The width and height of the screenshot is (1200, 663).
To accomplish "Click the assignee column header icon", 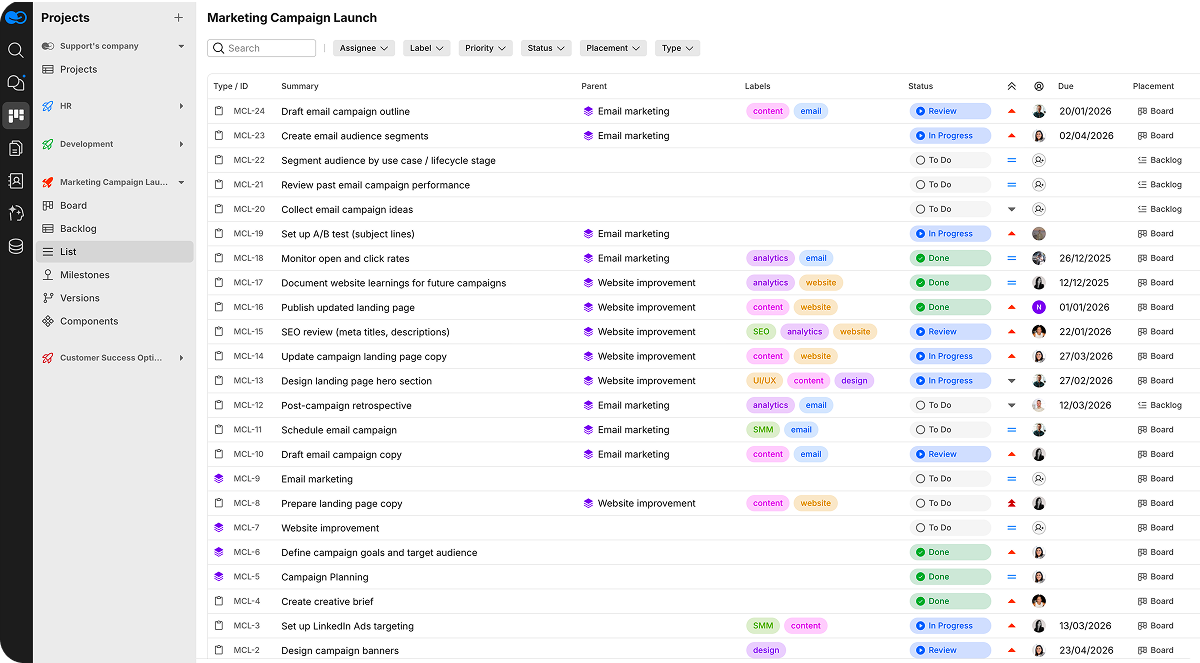I will (x=1039, y=86).
